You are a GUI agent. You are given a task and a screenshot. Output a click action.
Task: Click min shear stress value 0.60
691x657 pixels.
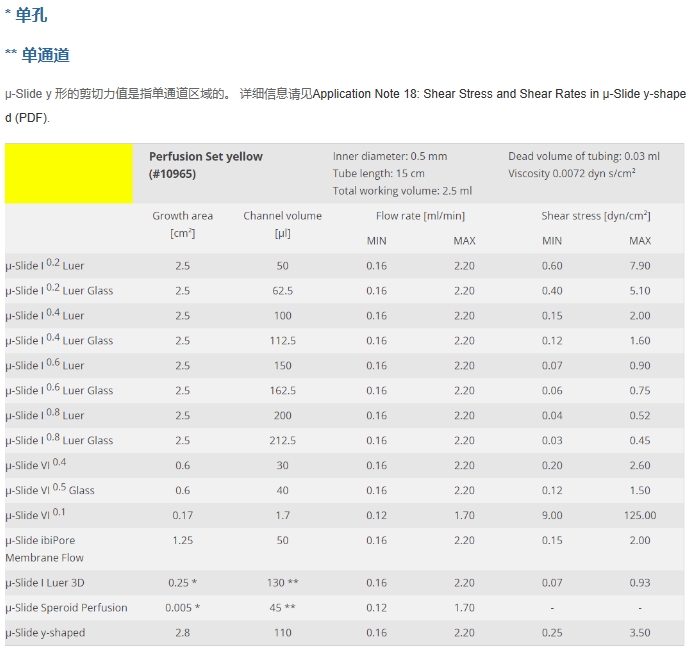coord(552,266)
